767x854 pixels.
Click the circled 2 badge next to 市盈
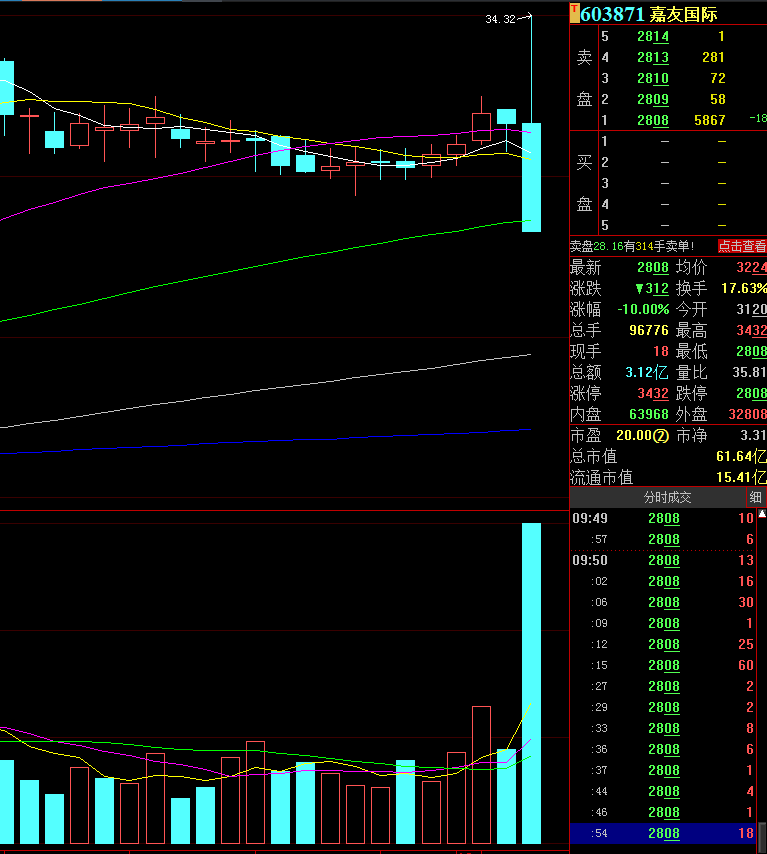click(661, 435)
